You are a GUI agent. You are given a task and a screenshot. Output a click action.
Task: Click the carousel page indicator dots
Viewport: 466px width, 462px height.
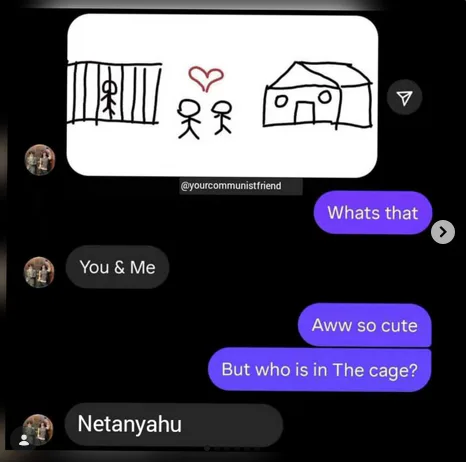pyautogui.click(x=232, y=449)
